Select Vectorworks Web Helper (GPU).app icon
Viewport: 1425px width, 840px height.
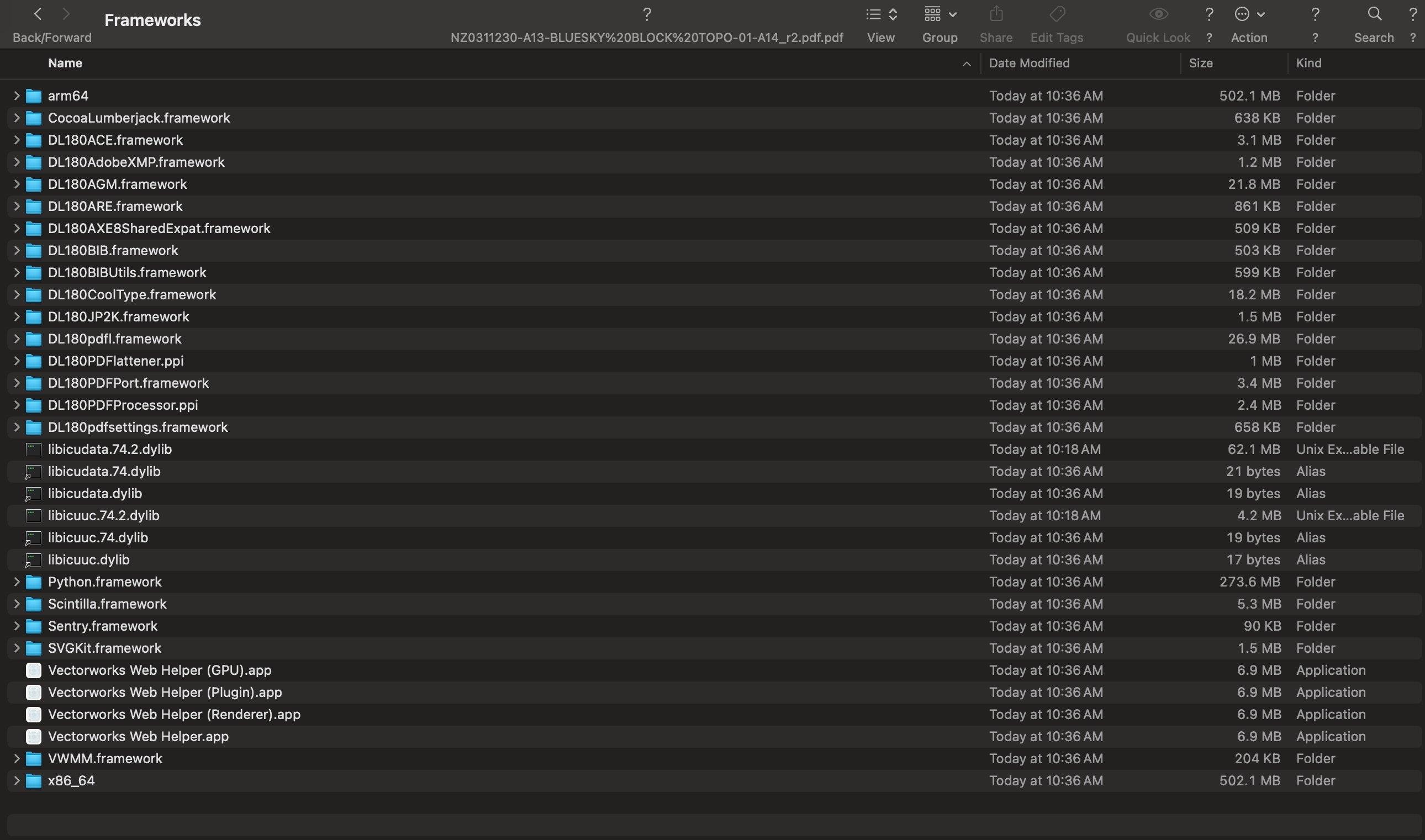tap(33, 670)
